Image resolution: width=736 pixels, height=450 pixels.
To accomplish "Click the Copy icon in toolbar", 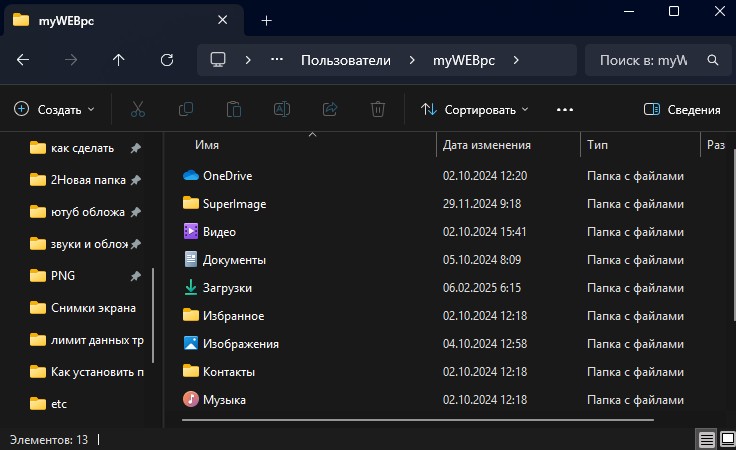I will pyautogui.click(x=186, y=109).
